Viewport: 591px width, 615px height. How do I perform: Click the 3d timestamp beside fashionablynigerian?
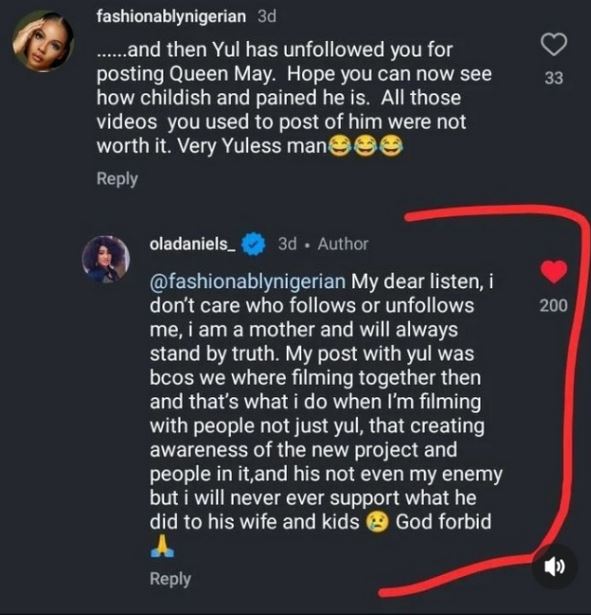pyautogui.click(x=267, y=16)
